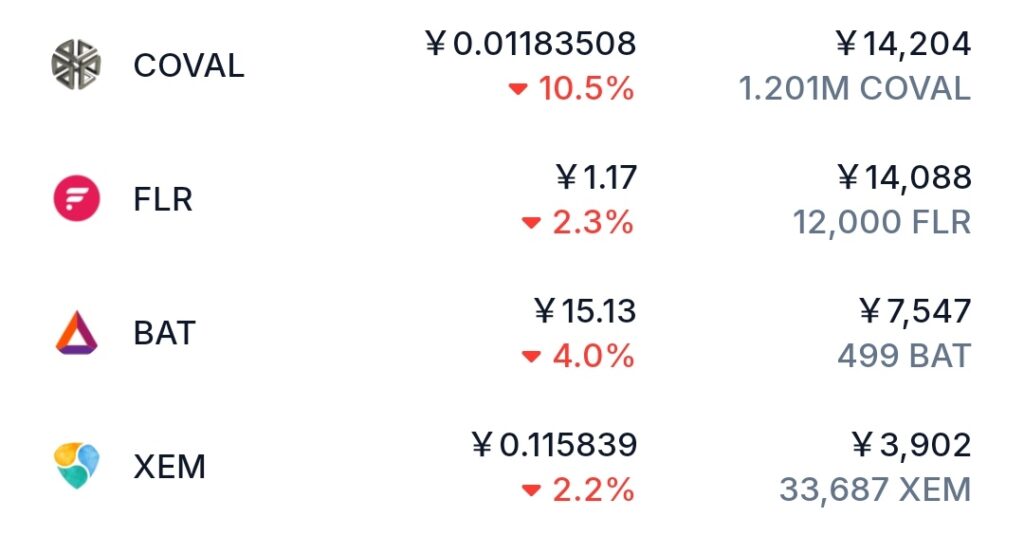Select the XEM asset name label
This screenshot has height=536, width=1024.
pyautogui.click(x=169, y=467)
